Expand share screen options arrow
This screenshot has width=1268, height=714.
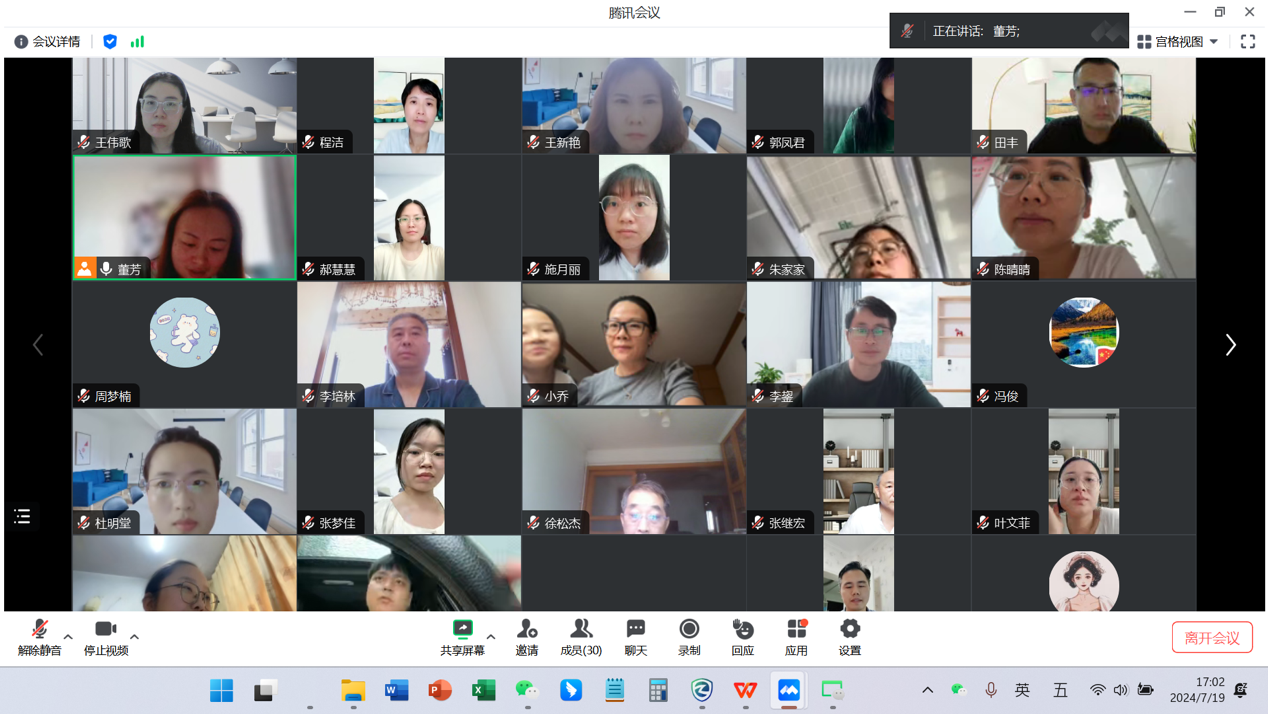[491, 636]
